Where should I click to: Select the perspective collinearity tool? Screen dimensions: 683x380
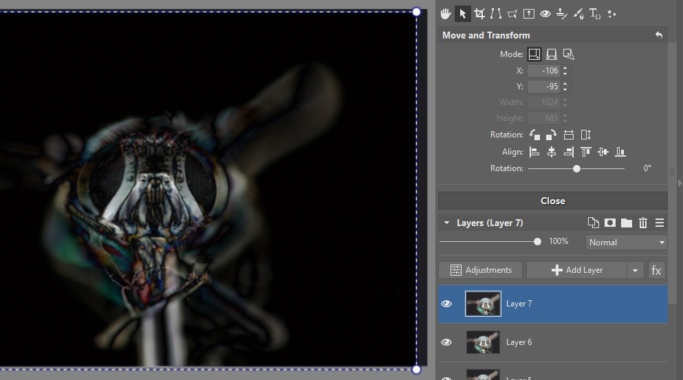click(512, 14)
